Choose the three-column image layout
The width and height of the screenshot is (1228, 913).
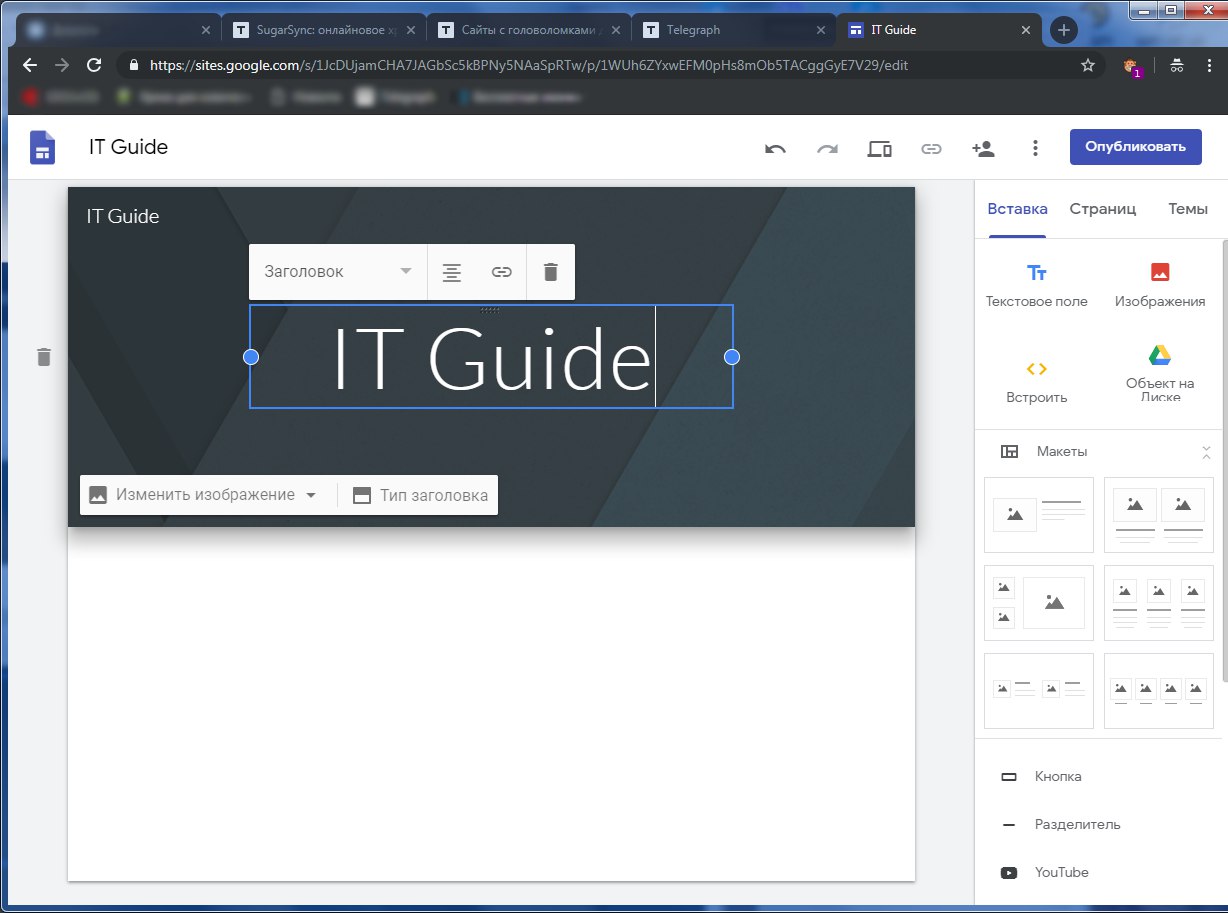click(x=1158, y=603)
